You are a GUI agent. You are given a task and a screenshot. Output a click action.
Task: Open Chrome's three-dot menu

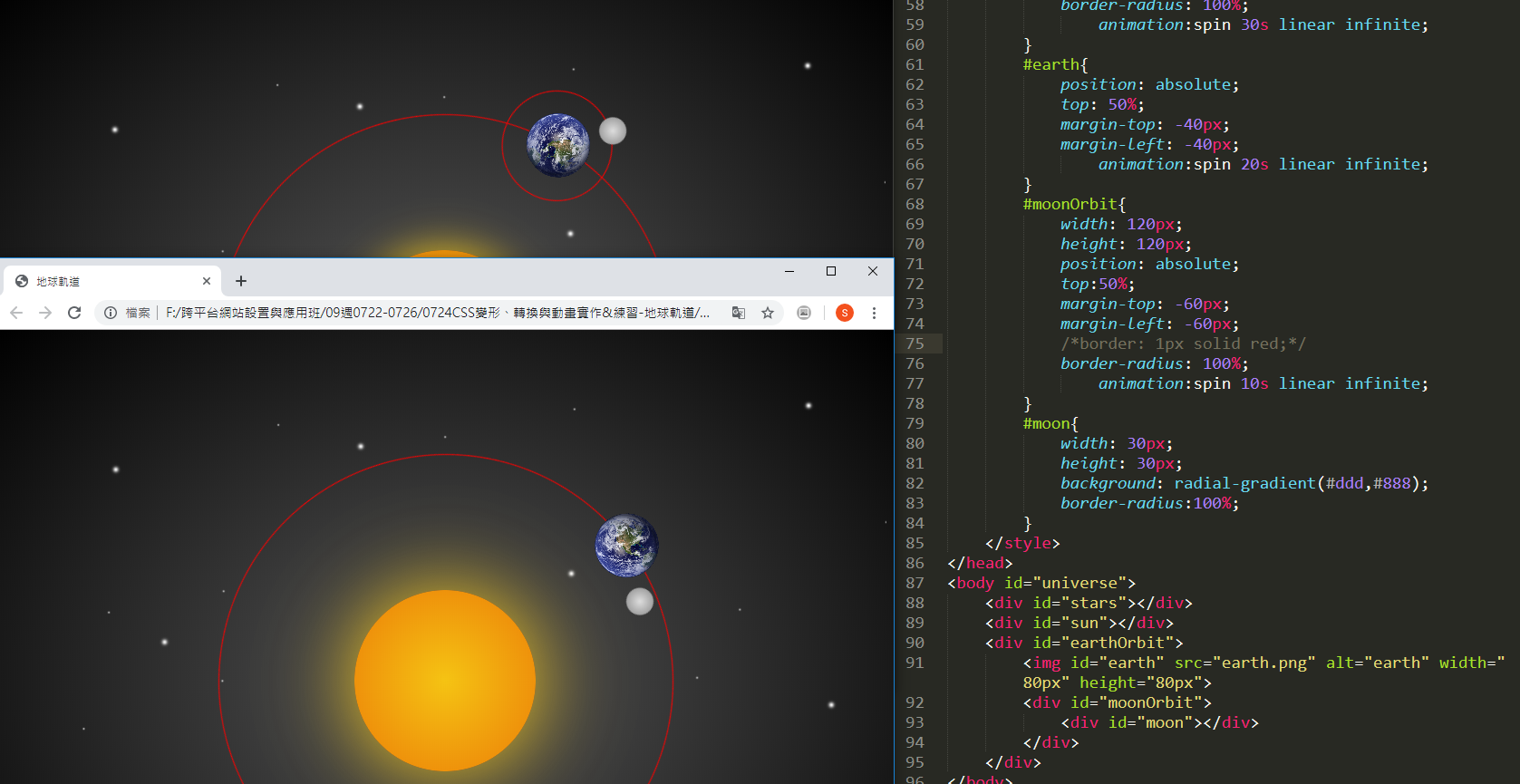[874, 313]
